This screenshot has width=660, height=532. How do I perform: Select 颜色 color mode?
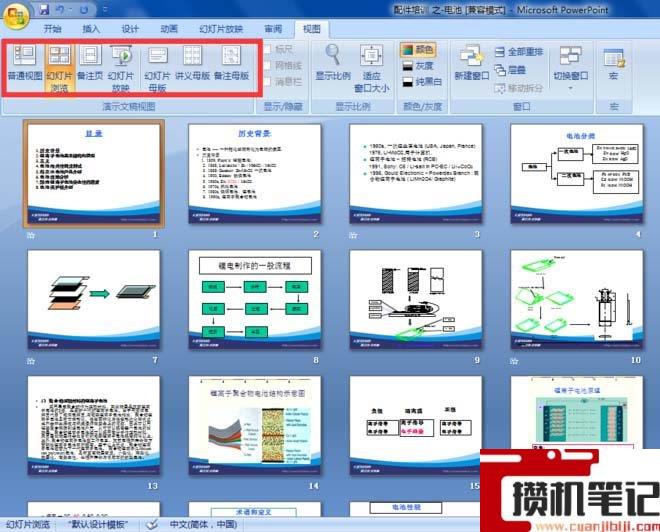[418, 50]
